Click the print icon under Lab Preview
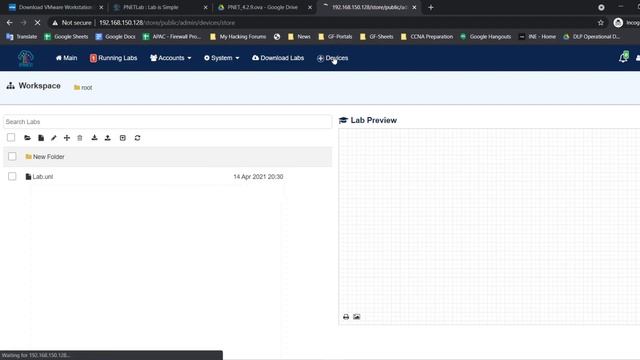The height and width of the screenshot is (360, 640). click(346, 317)
